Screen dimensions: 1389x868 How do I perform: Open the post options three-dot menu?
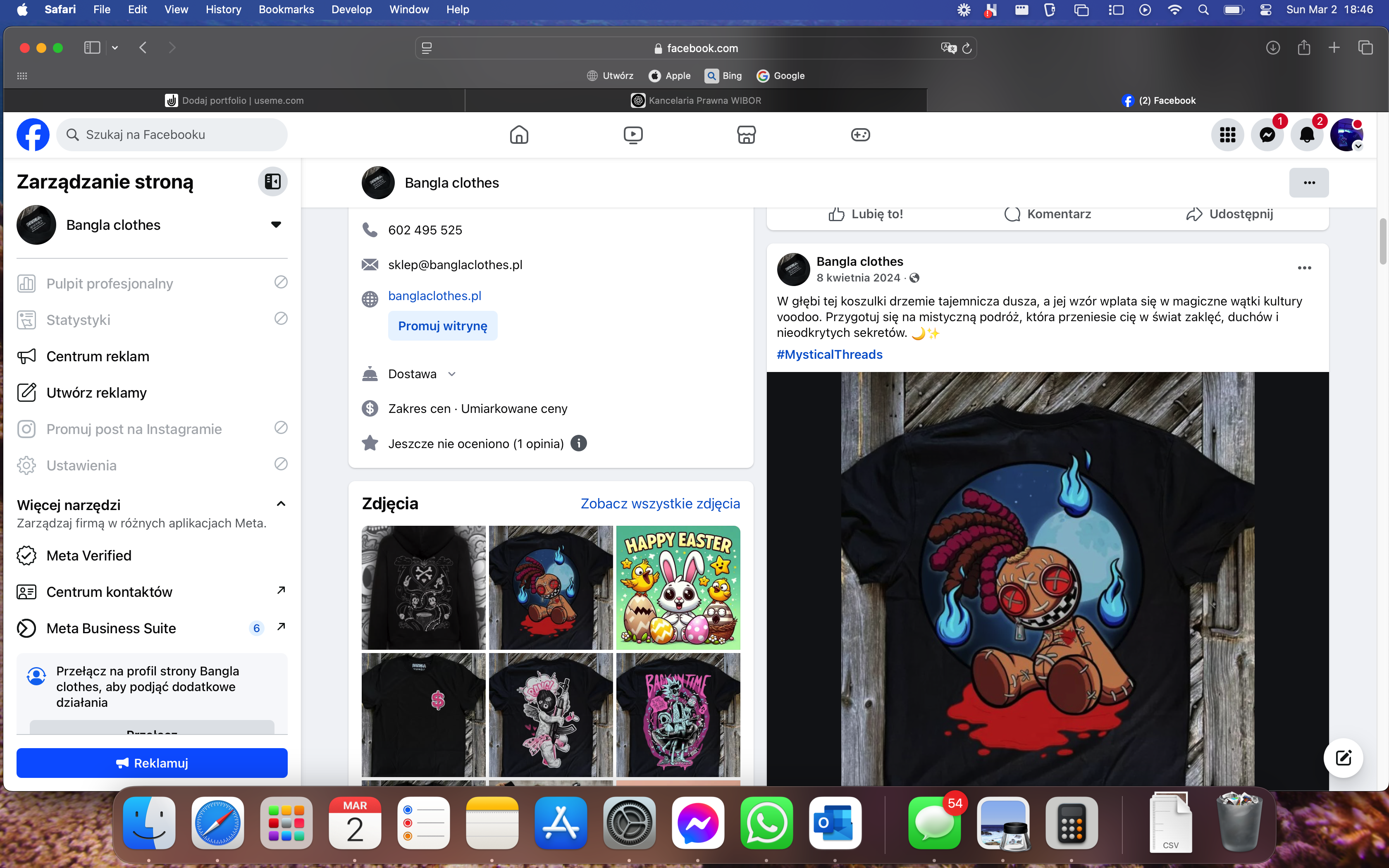click(x=1304, y=268)
